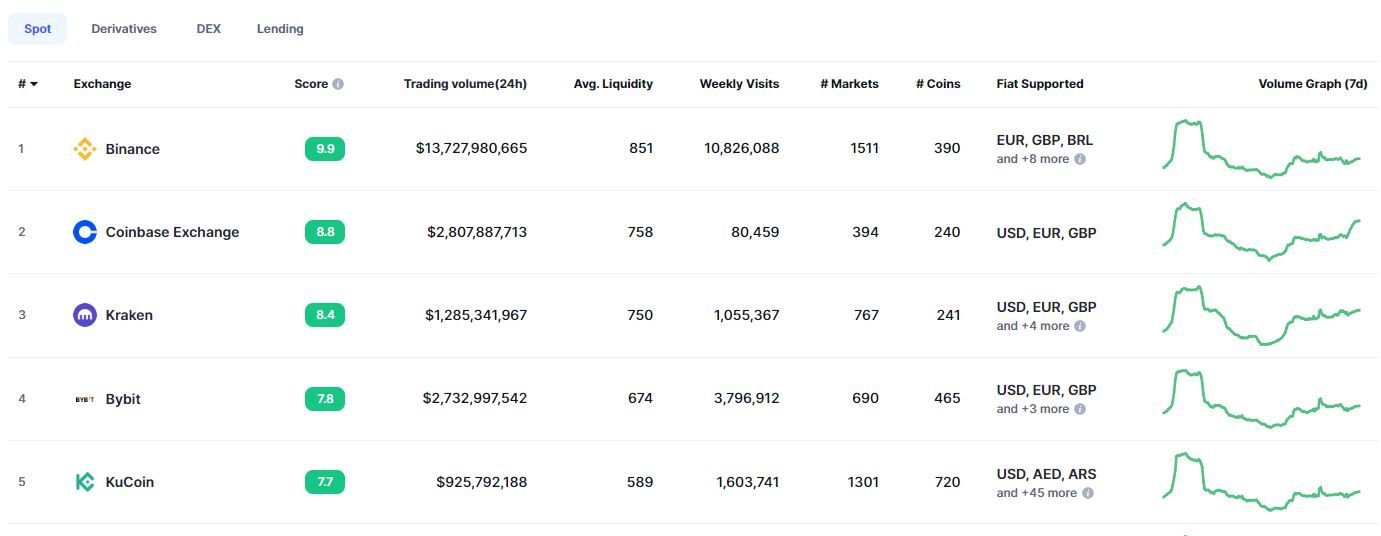This screenshot has width=1381, height=536.
Task: Click the Kraken logo icon
Action: (x=85, y=315)
